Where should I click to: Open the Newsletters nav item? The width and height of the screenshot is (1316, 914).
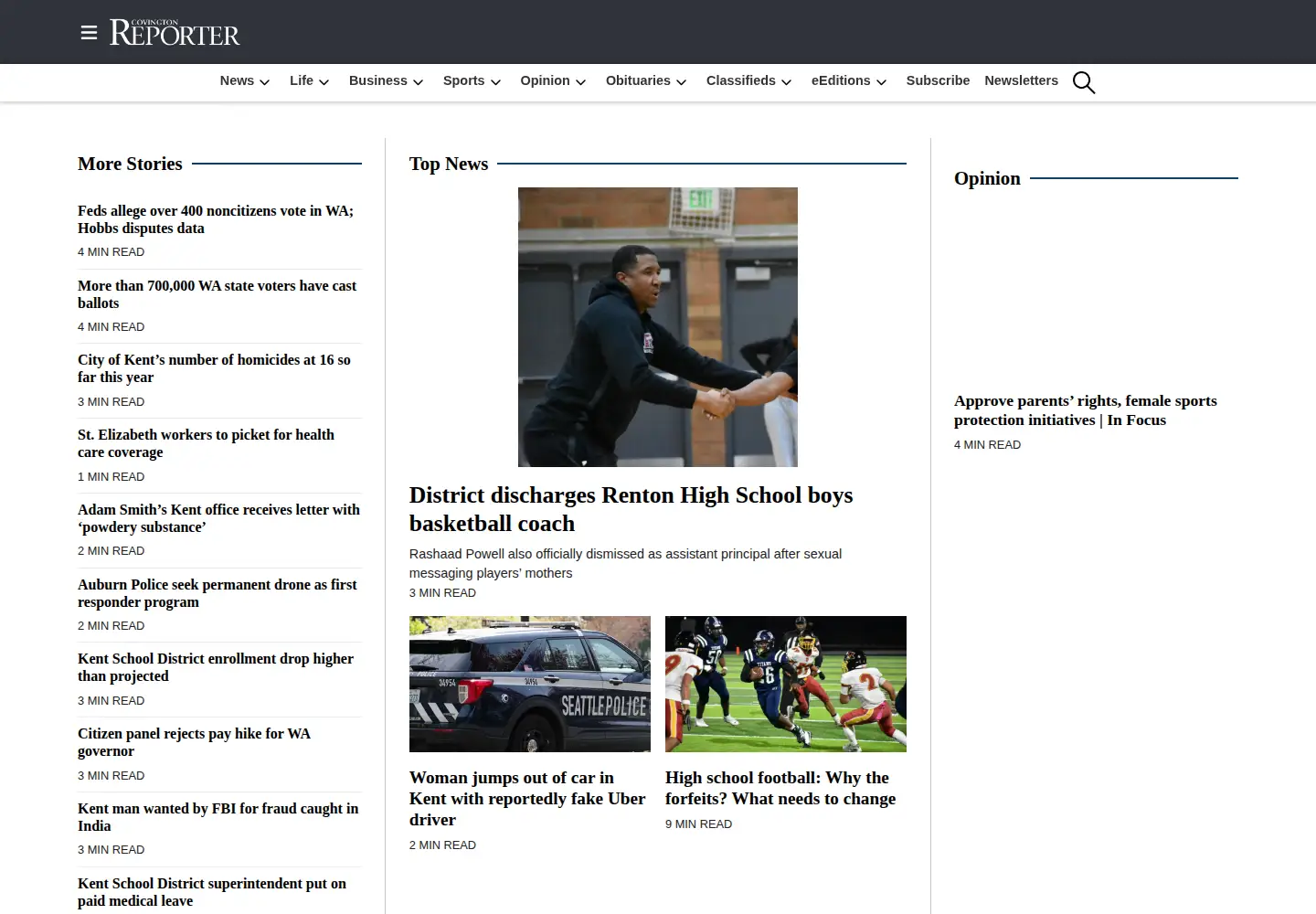[1021, 80]
